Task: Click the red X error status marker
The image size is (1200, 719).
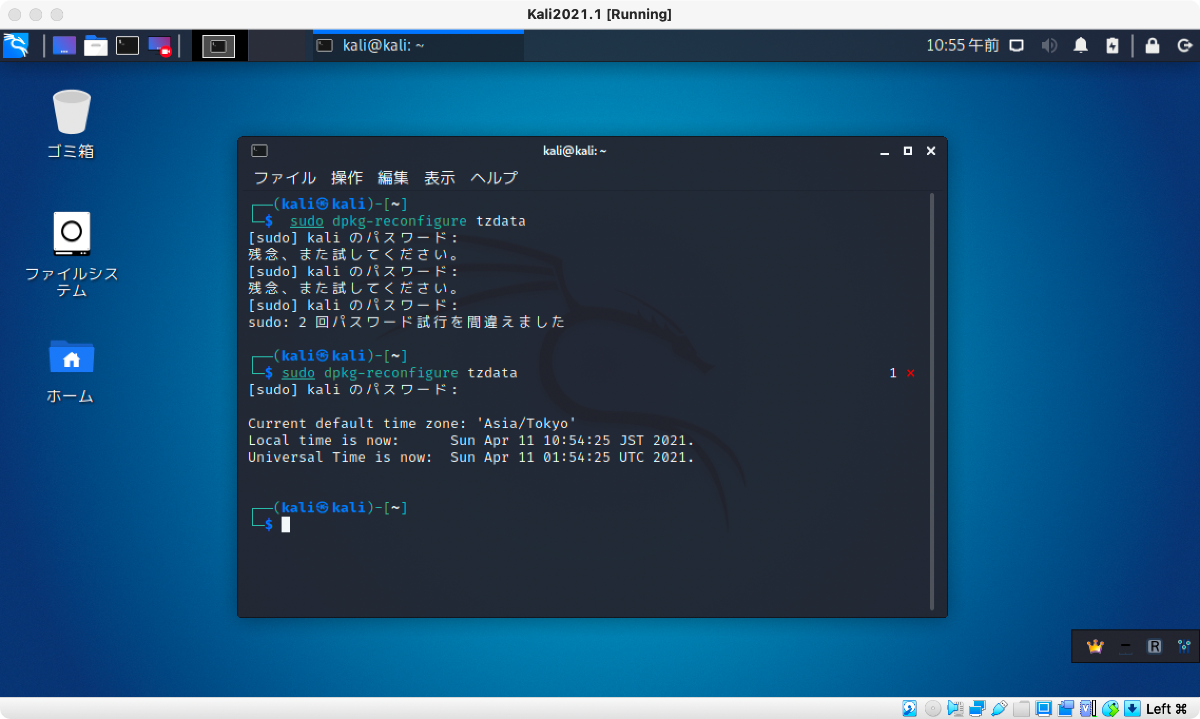Action: click(x=910, y=373)
